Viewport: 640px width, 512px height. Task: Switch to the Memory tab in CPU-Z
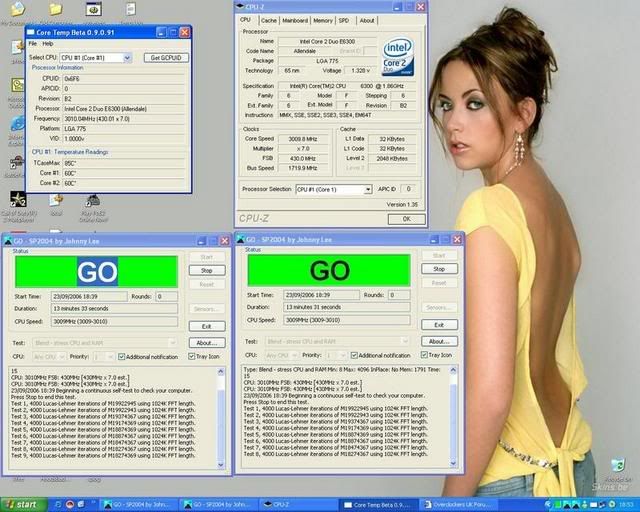tap(323, 20)
